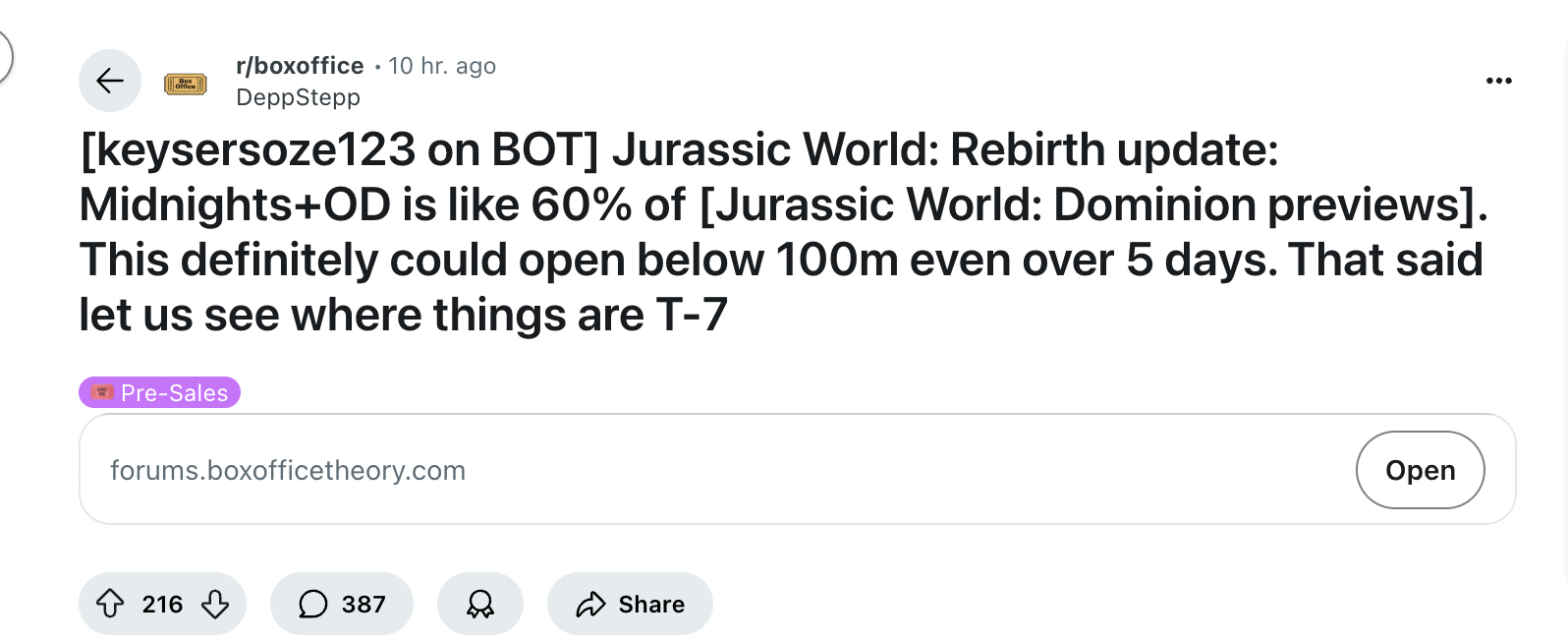This screenshot has height=641, width=1568.
Task: Click the comment bubble icon
Action: pos(312,604)
